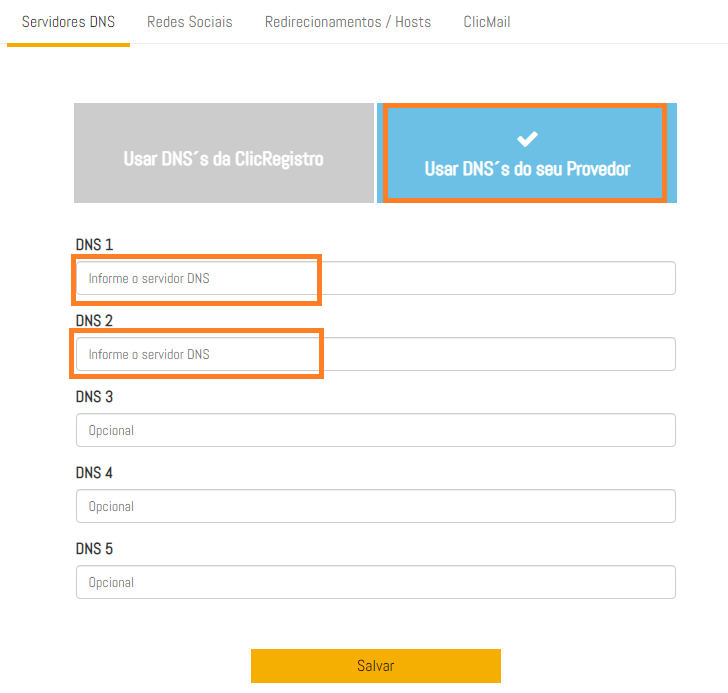Click the white checkmark icon
The width and height of the screenshot is (728, 693).
click(527, 139)
